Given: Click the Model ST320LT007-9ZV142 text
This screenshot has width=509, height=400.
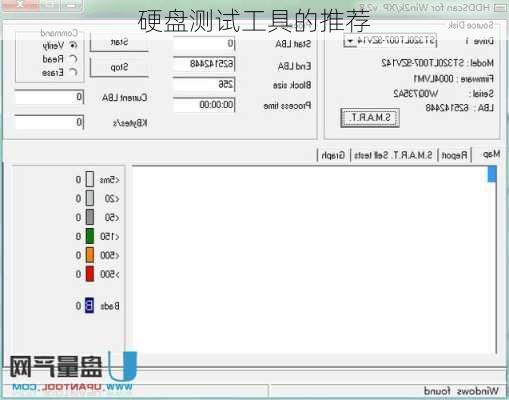Looking at the screenshot, I should 437,63.
